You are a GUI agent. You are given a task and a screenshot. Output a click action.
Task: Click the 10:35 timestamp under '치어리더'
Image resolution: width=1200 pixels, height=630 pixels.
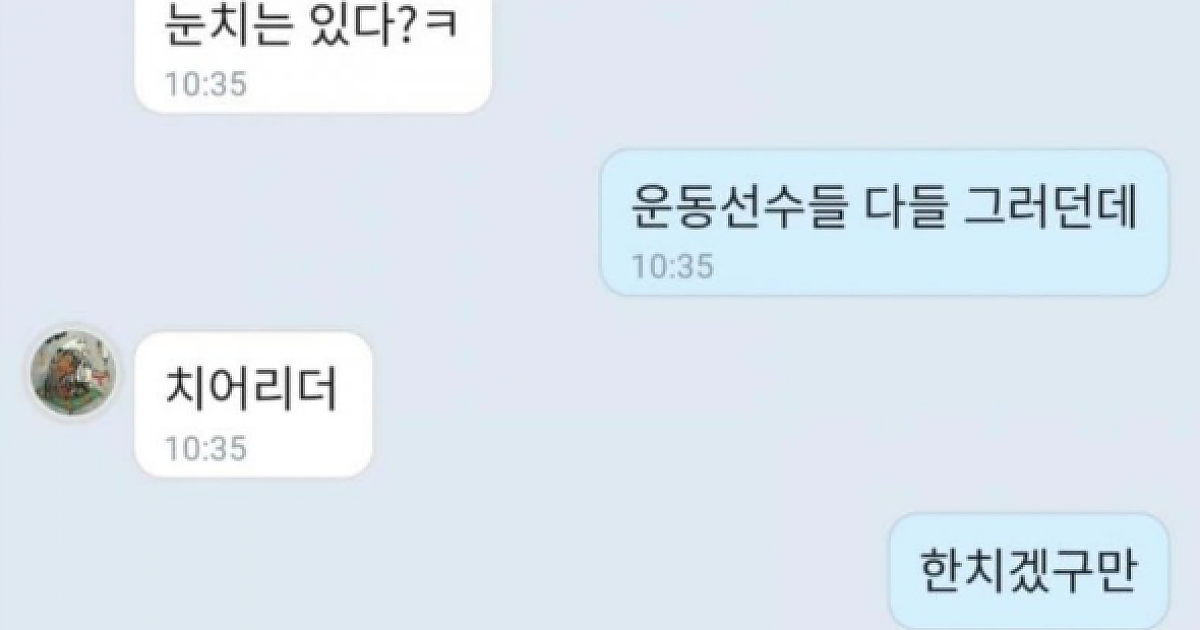tap(205, 448)
